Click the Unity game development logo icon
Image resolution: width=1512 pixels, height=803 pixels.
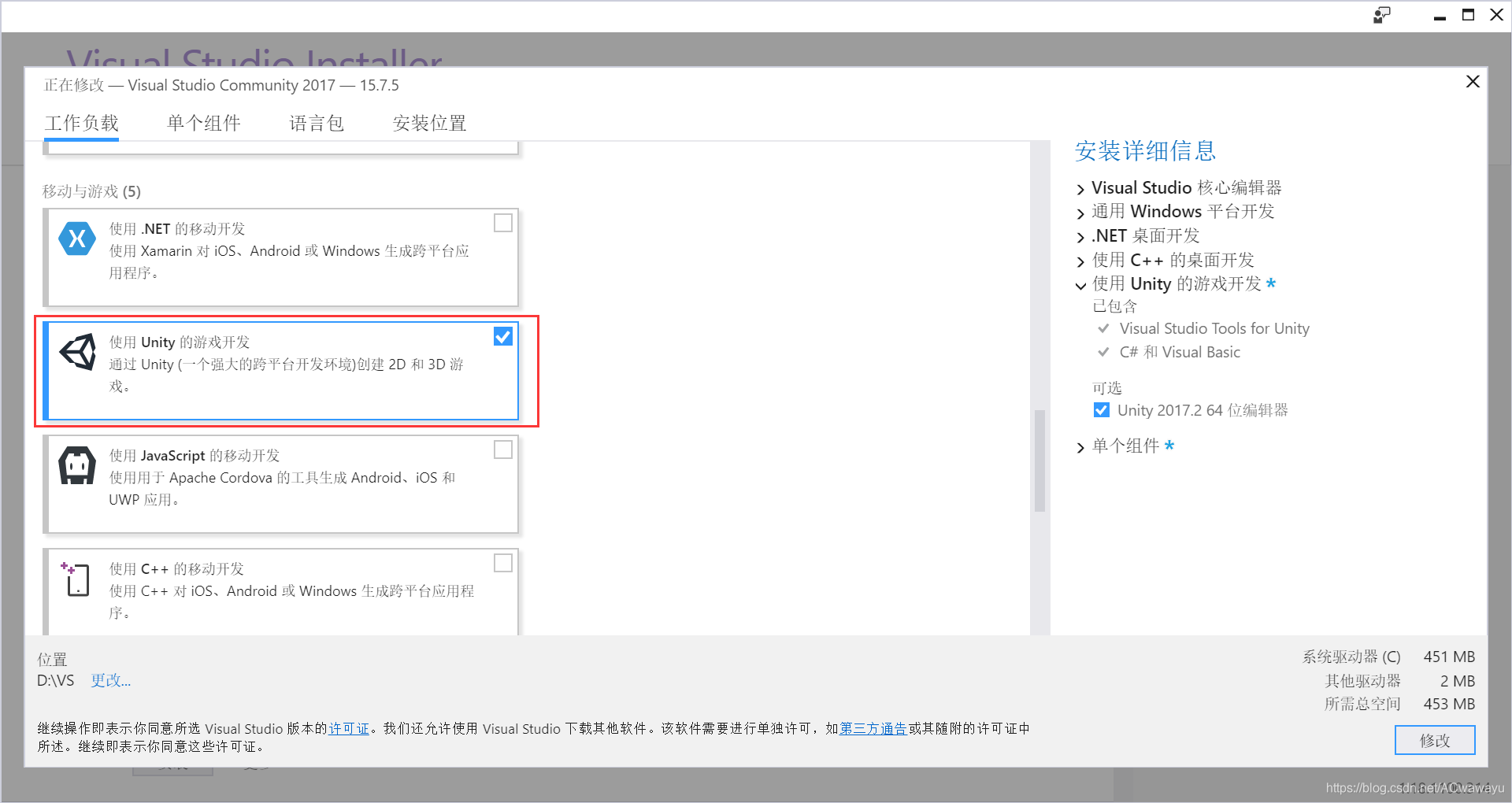(77, 352)
